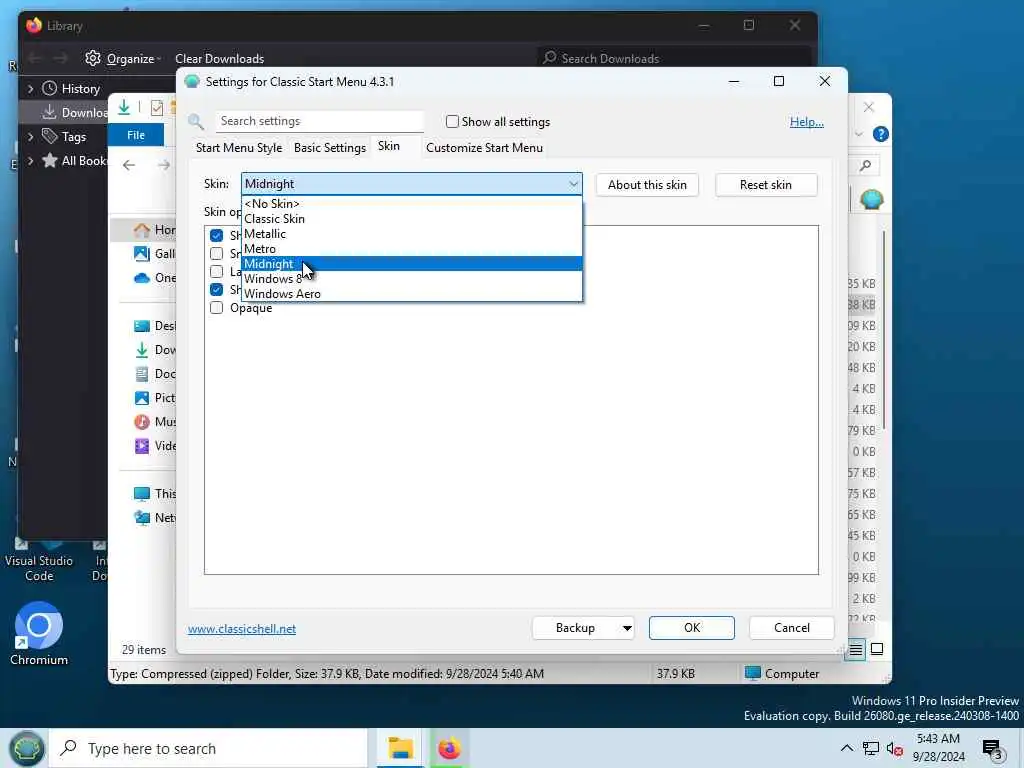The image size is (1024, 768).
Task: Click the Classic Shell start button on taskbar
Action: (25, 748)
